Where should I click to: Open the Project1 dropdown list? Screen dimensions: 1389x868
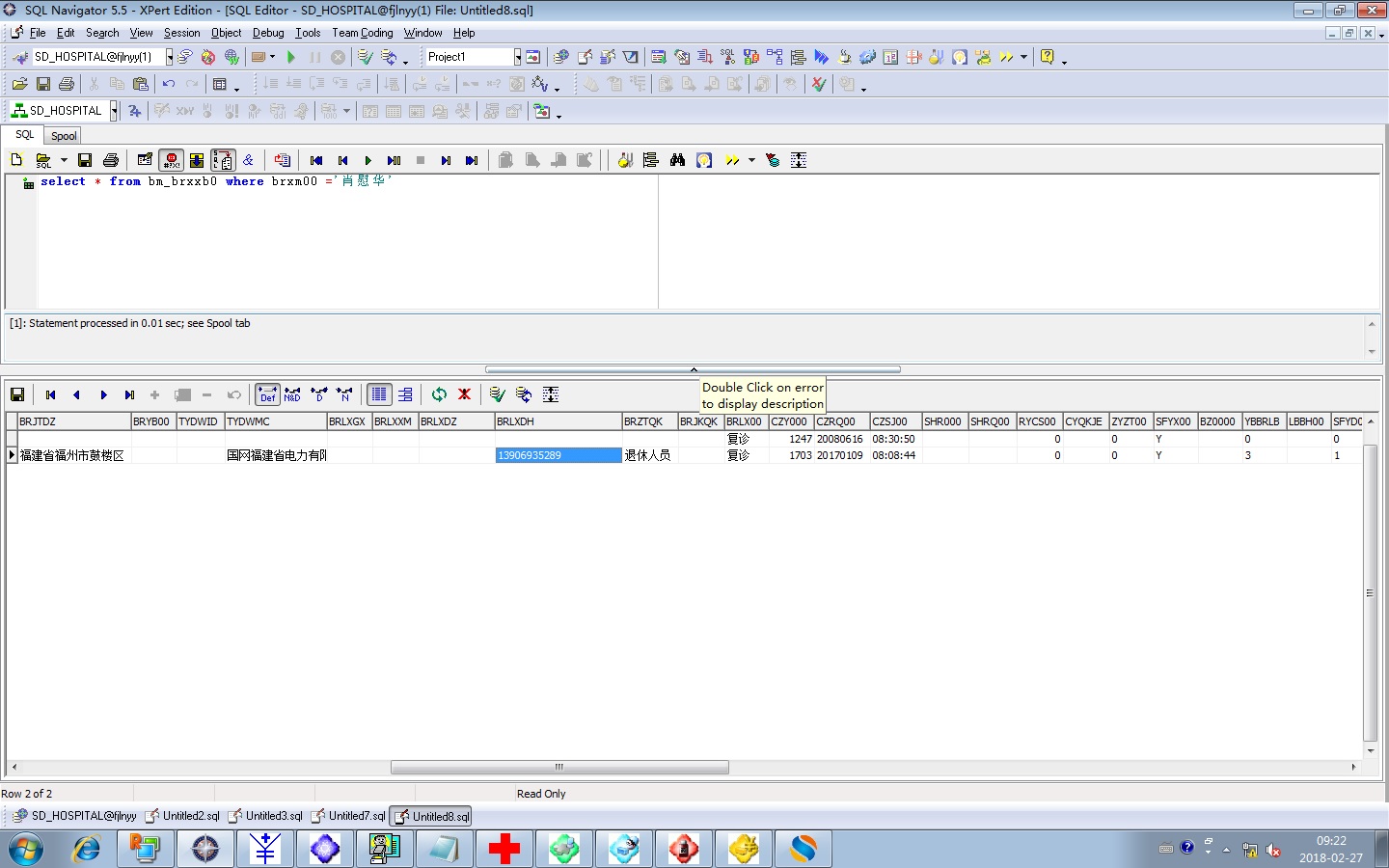point(517,57)
